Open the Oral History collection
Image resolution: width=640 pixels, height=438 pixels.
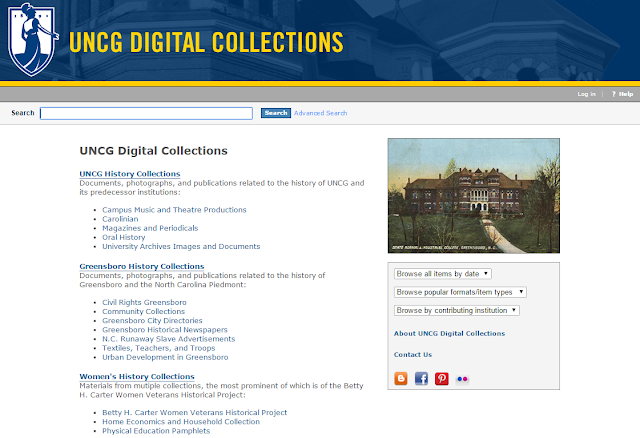point(124,237)
